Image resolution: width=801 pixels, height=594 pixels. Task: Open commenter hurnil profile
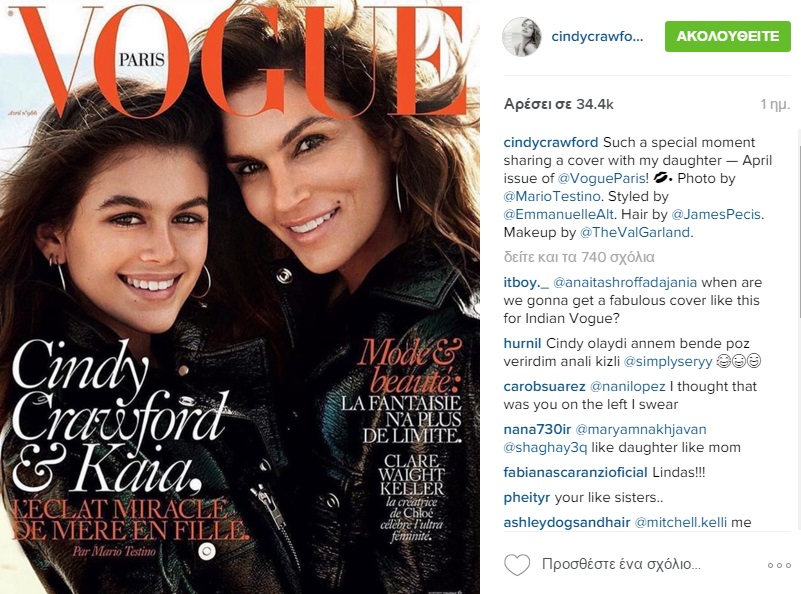pos(522,343)
